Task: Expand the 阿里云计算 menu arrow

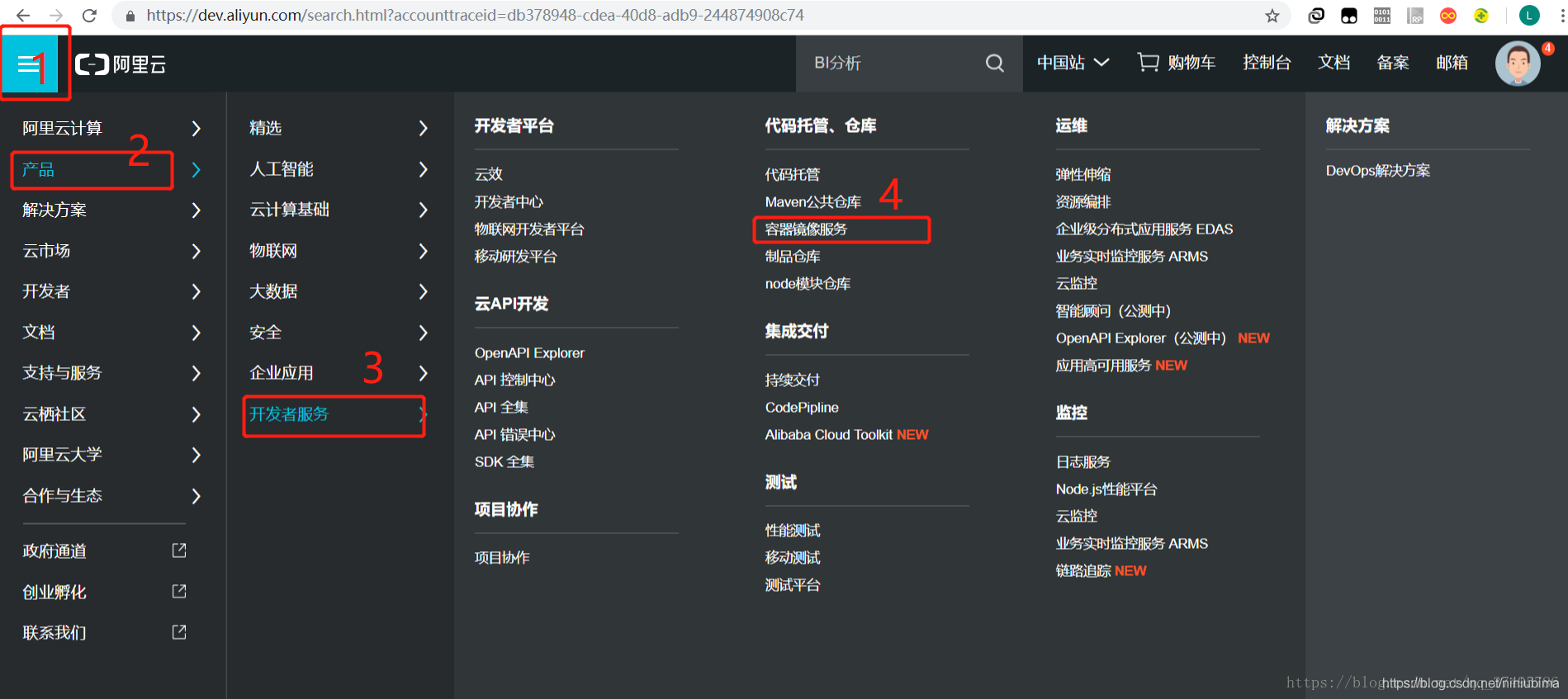Action: pyautogui.click(x=196, y=128)
